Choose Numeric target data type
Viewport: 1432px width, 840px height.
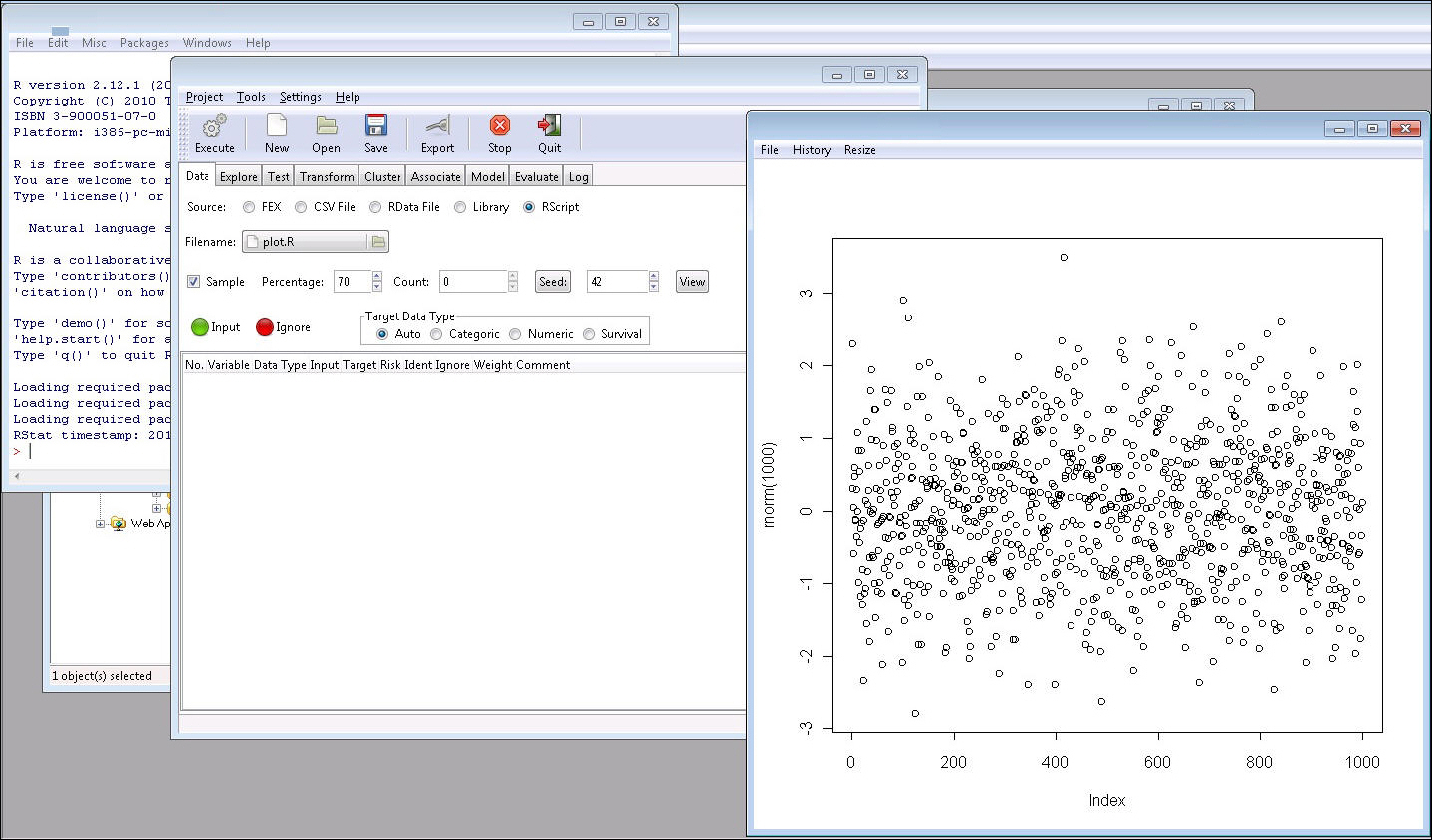(515, 334)
